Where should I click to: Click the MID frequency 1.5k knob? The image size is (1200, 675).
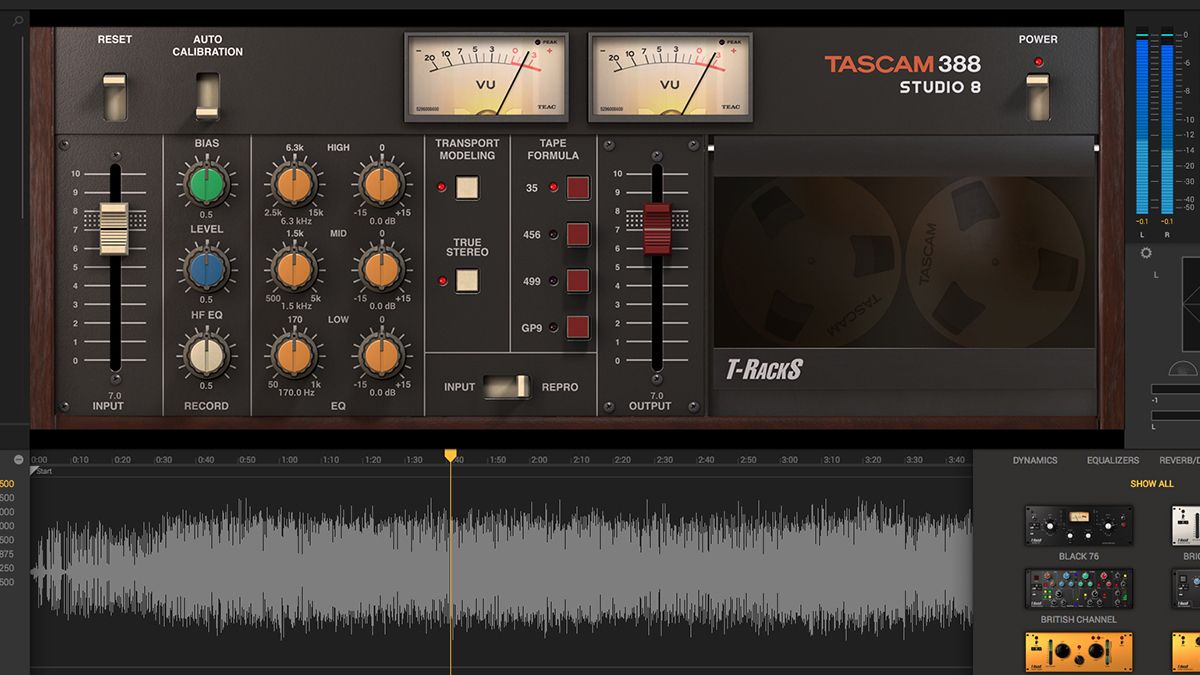tap(293, 269)
